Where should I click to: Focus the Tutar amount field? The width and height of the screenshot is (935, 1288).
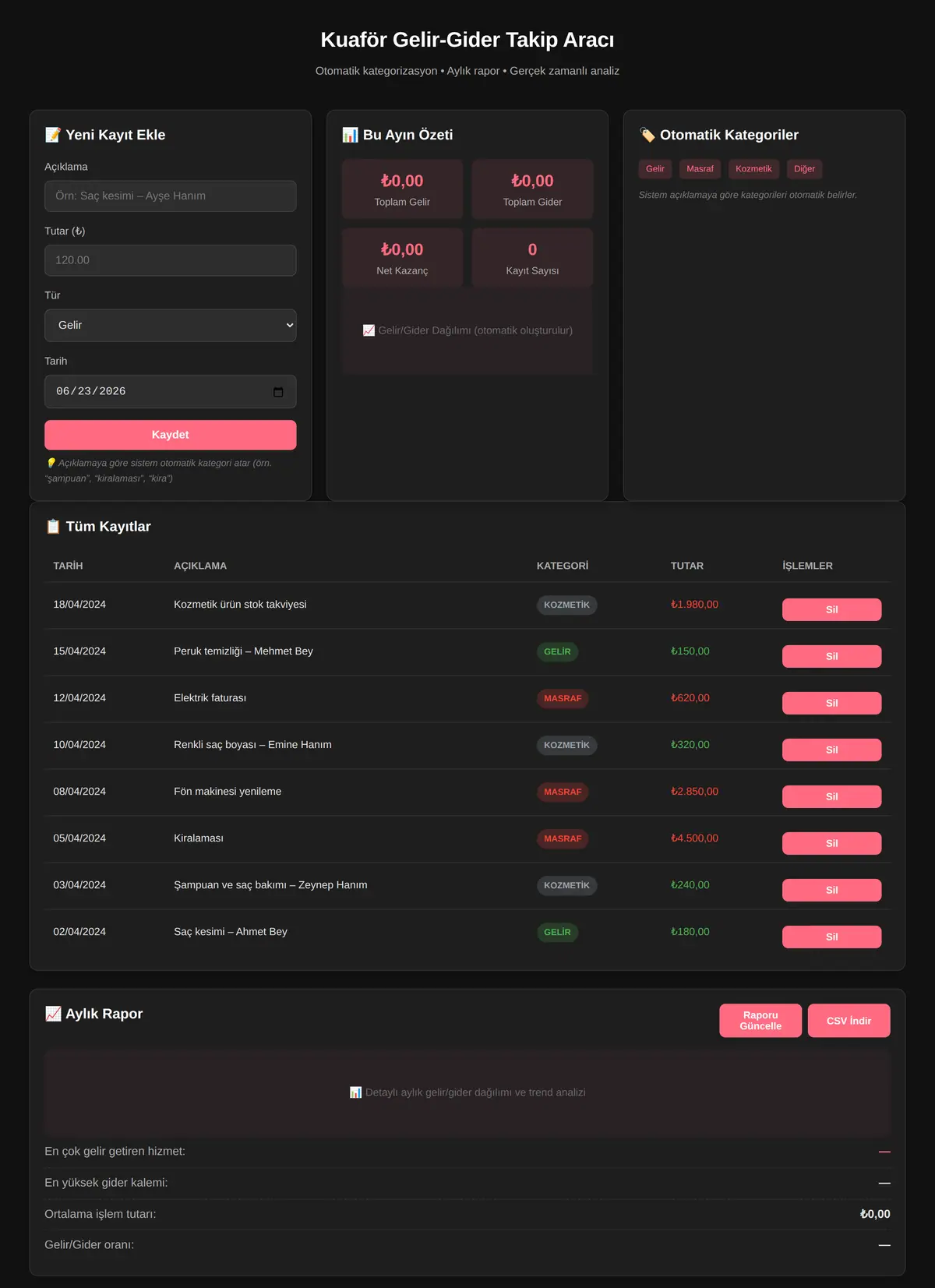(x=171, y=260)
